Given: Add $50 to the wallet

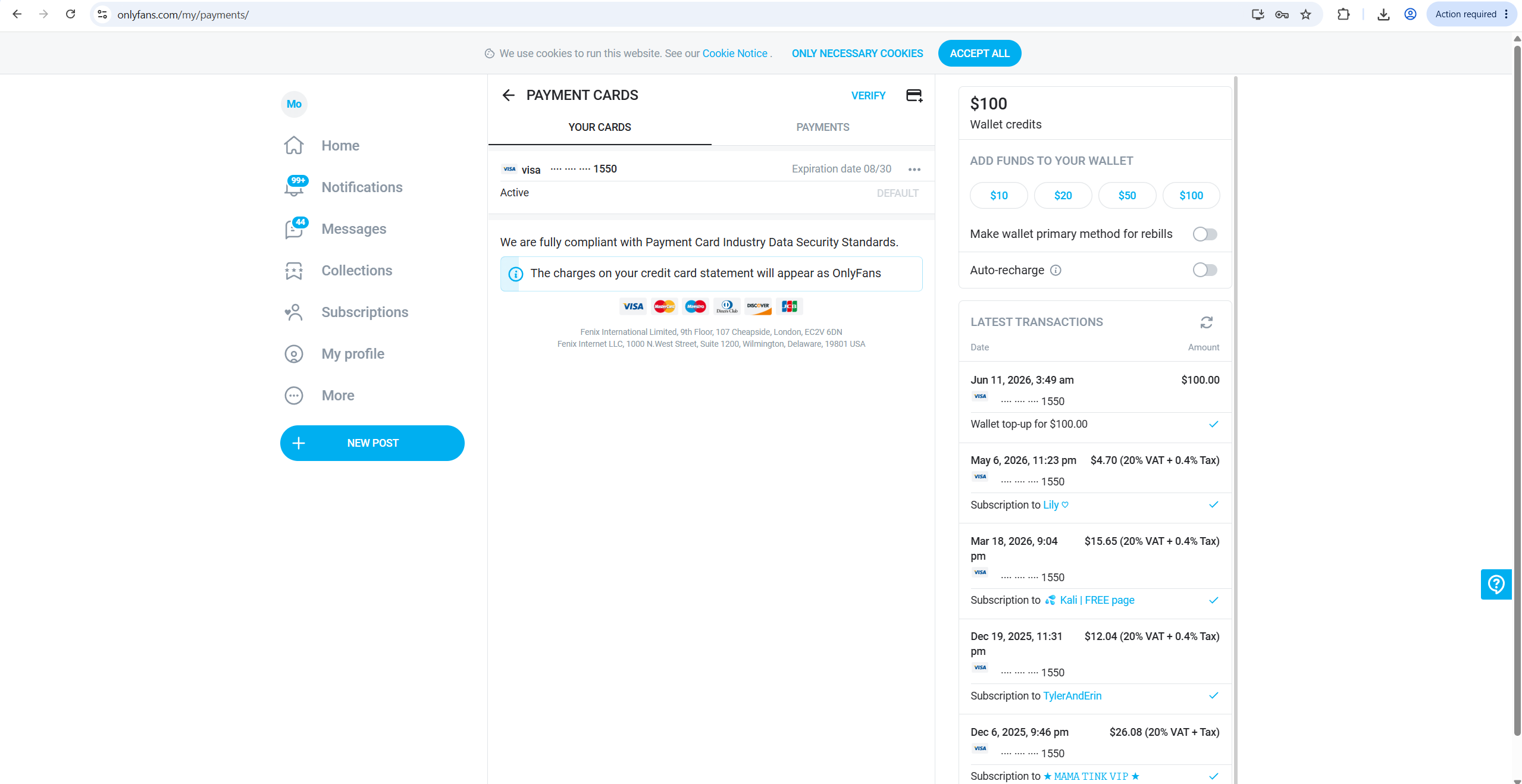Looking at the screenshot, I should click(x=1128, y=196).
